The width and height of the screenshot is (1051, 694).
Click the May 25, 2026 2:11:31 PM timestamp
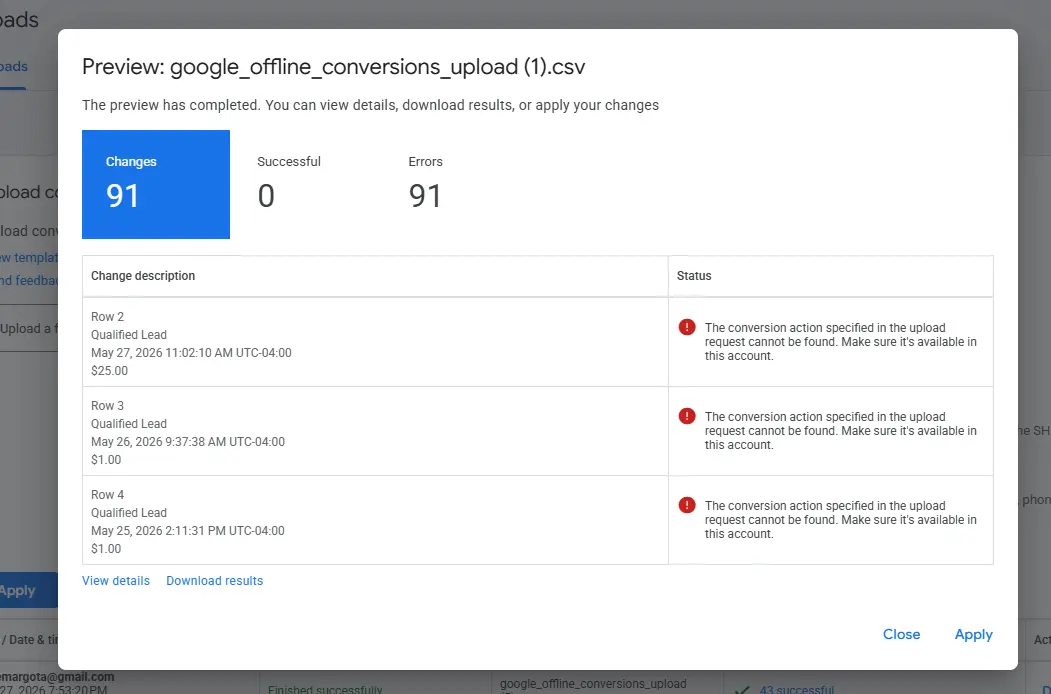click(188, 530)
